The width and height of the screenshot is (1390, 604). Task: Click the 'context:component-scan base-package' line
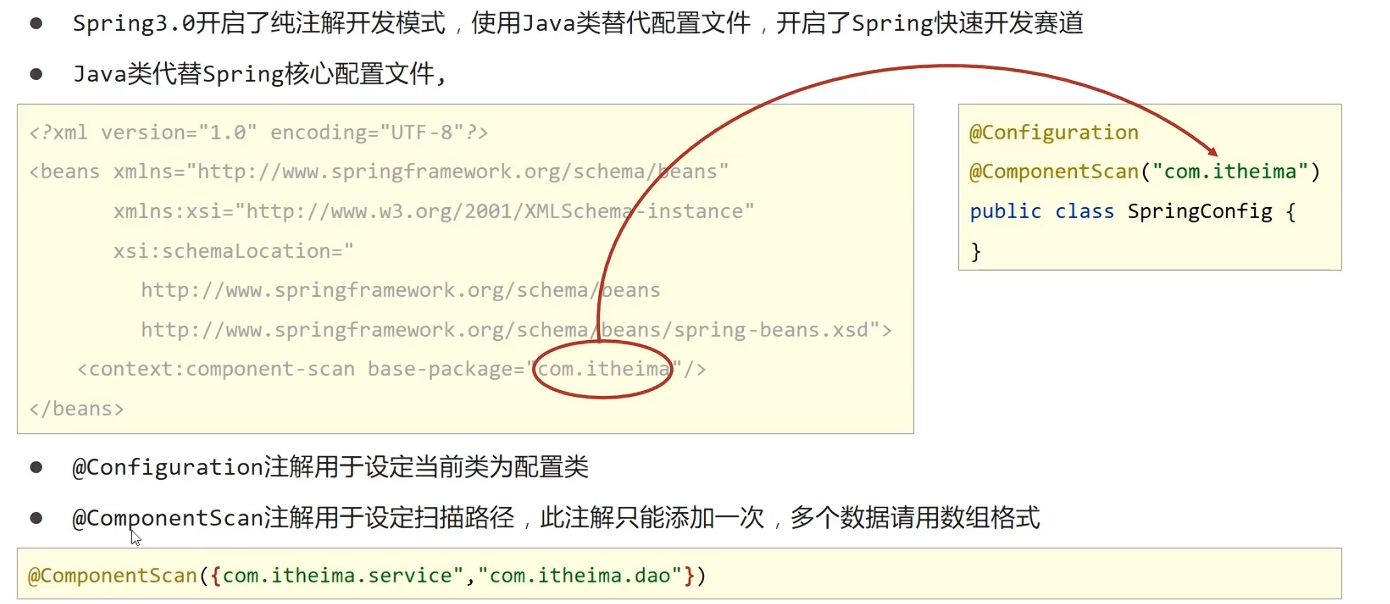click(392, 369)
